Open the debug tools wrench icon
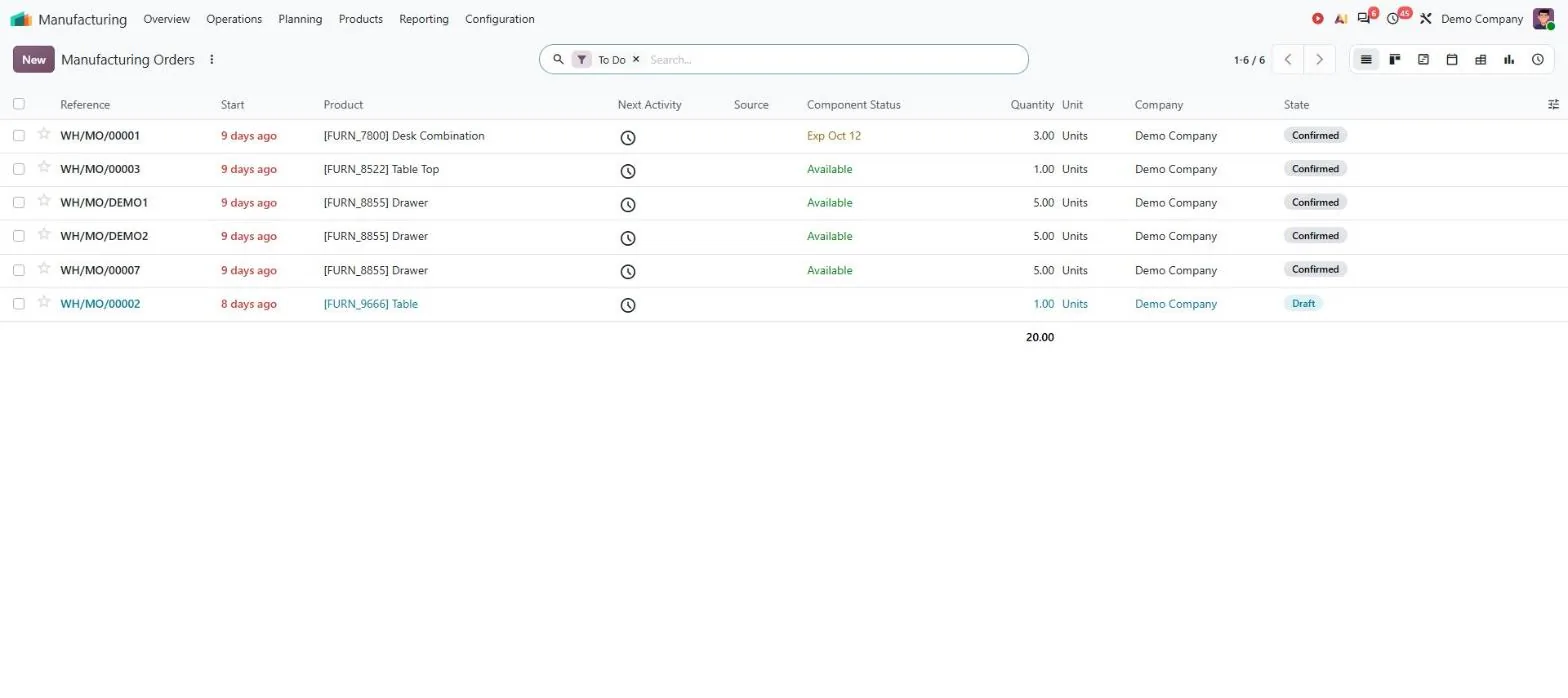 [x=1426, y=19]
